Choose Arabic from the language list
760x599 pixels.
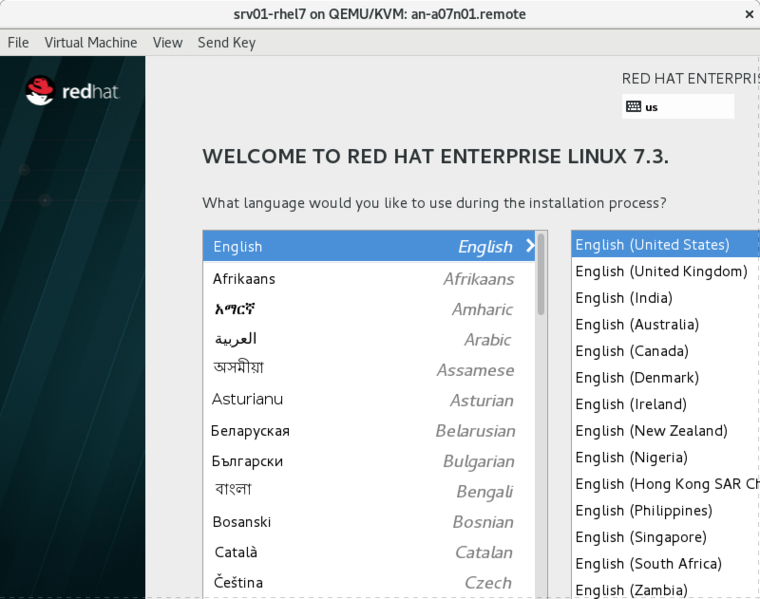(x=236, y=339)
